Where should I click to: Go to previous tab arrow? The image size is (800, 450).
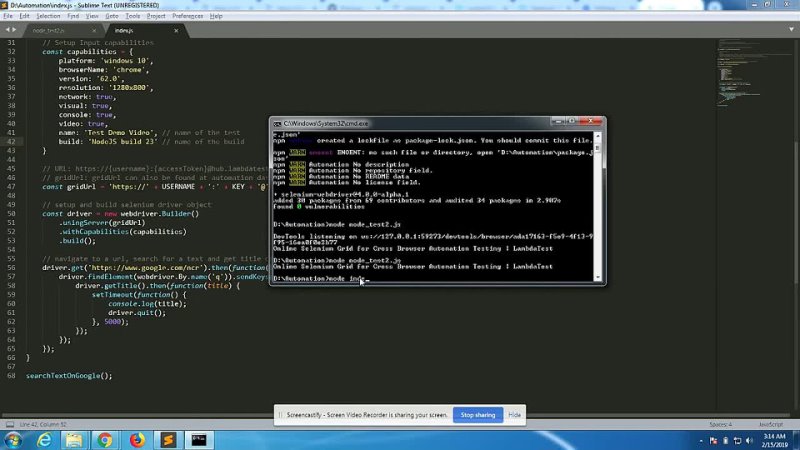pyautogui.click(x=7, y=30)
